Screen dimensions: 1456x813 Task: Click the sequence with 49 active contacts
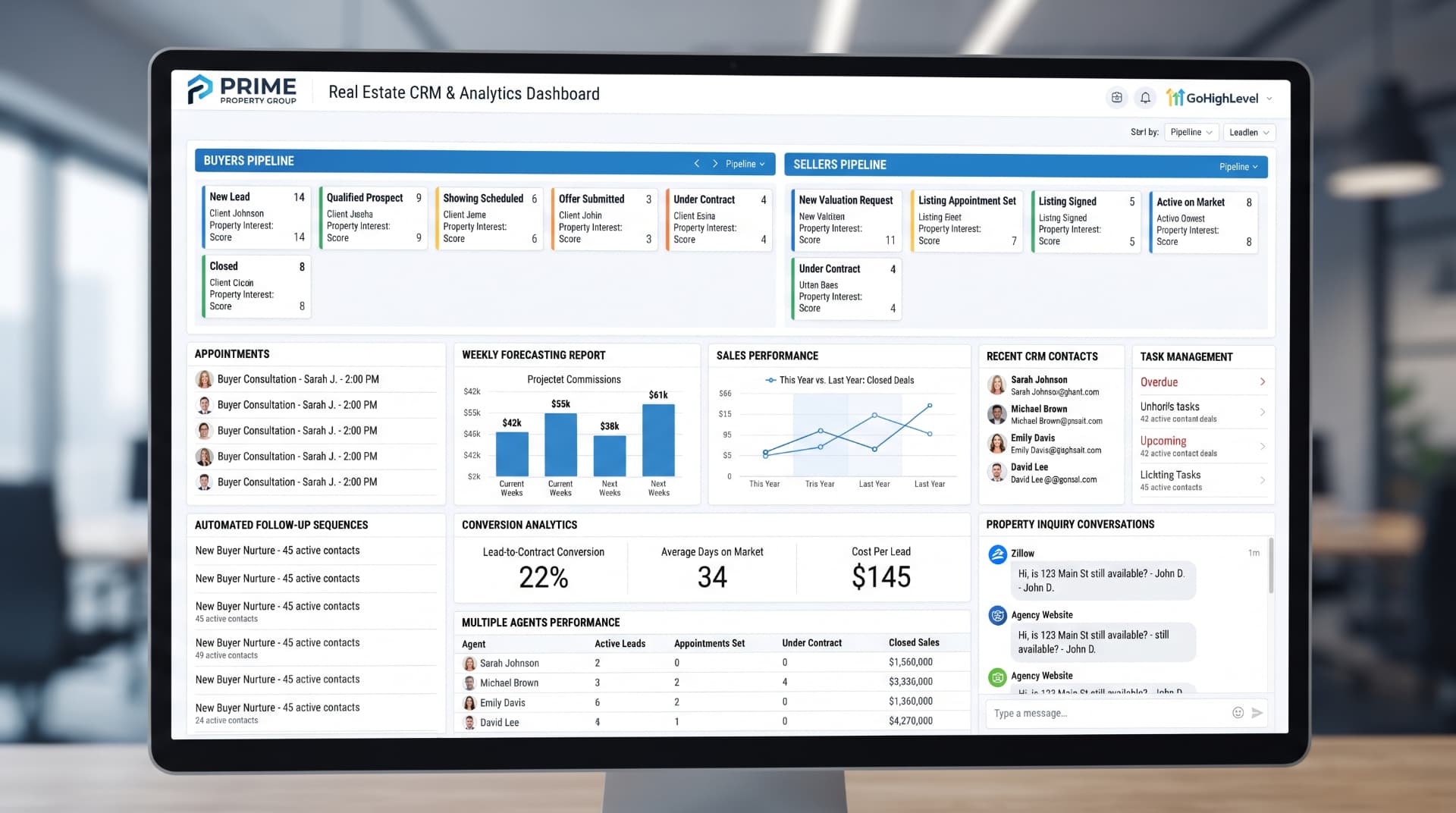pos(315,648)
